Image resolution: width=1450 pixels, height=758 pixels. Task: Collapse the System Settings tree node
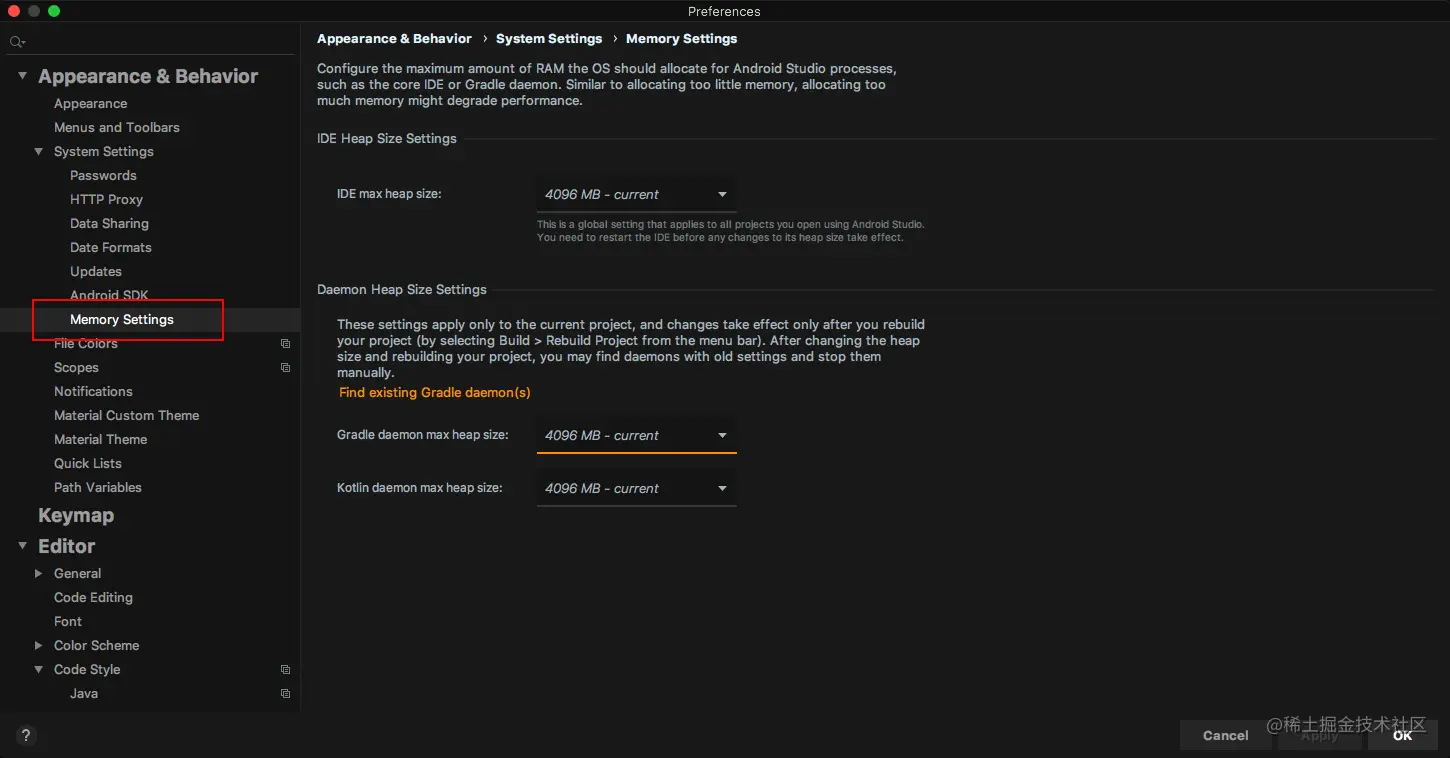click(x=39, y=152)
